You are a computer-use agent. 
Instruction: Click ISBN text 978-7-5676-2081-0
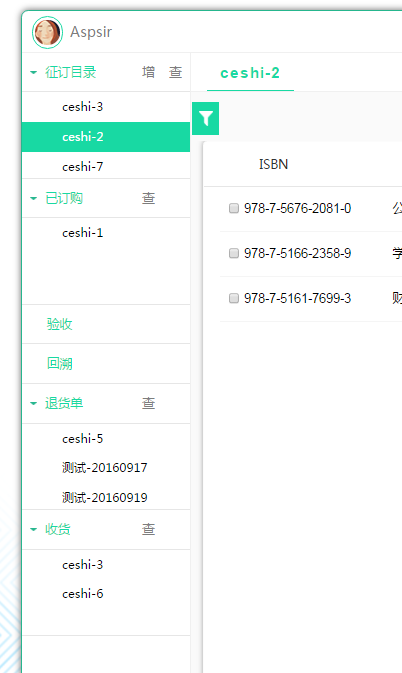(297, 208)
